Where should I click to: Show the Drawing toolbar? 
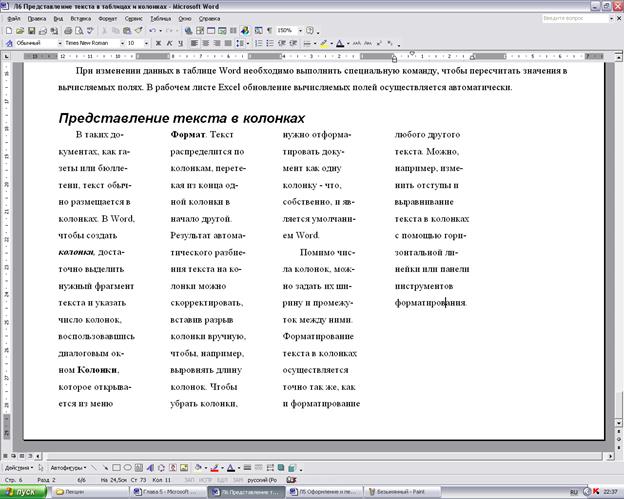245,30
